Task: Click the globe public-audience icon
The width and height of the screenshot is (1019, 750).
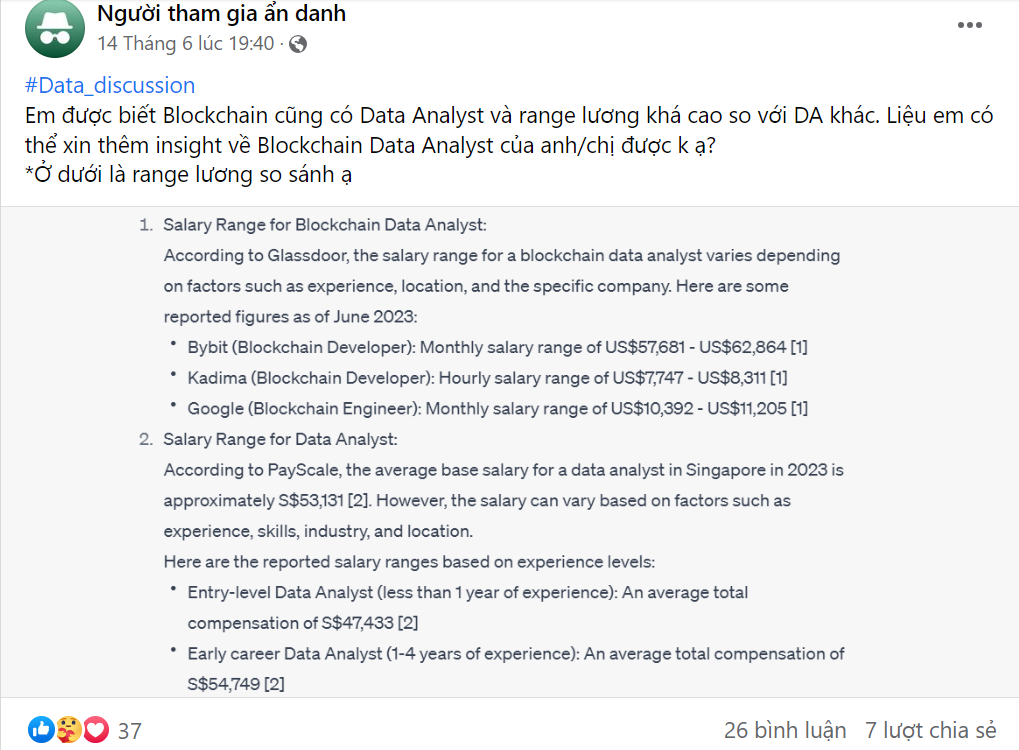Action: [x=298, y=44]
